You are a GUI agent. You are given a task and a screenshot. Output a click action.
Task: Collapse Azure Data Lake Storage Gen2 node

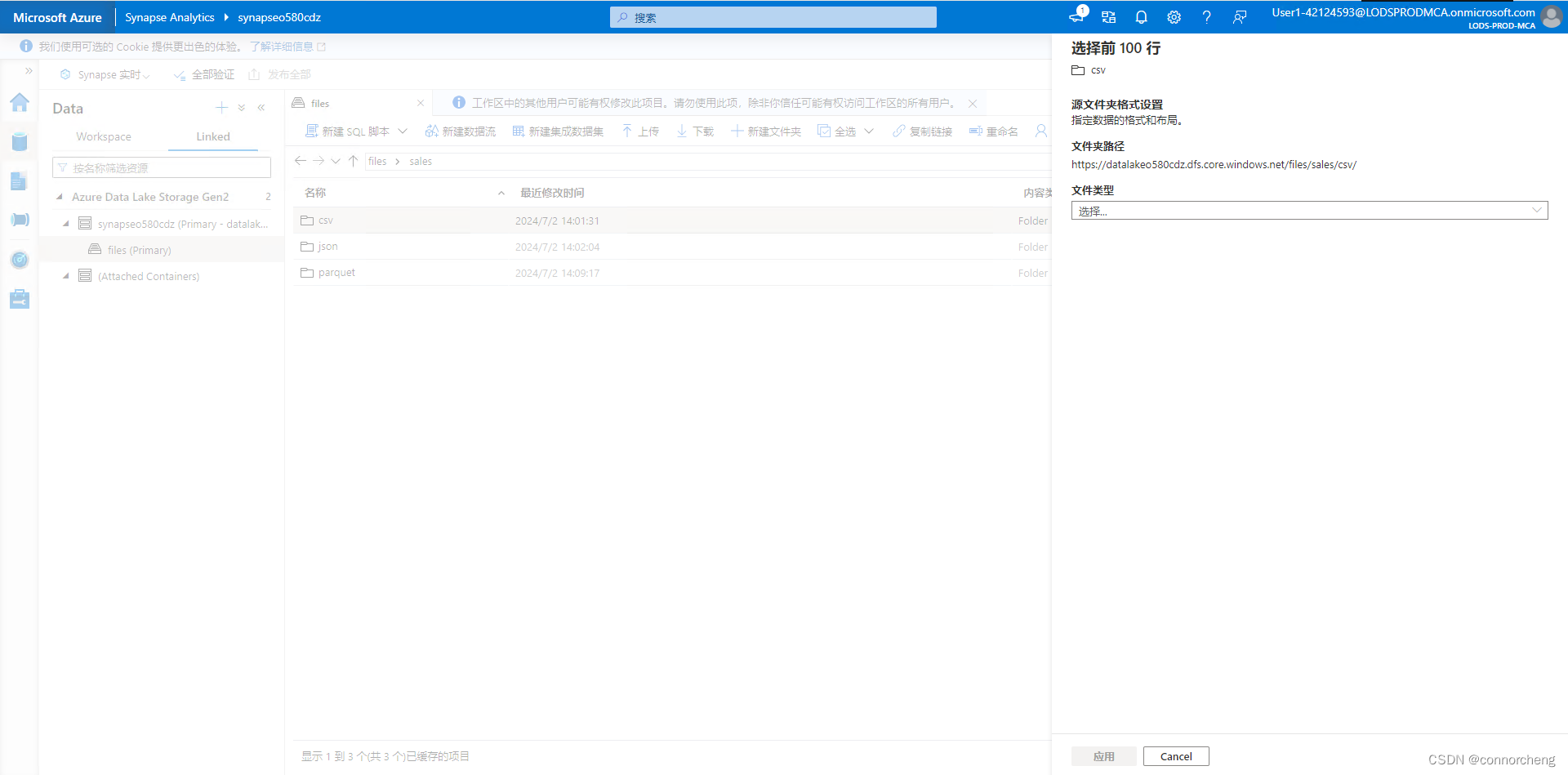click(60, 197)
